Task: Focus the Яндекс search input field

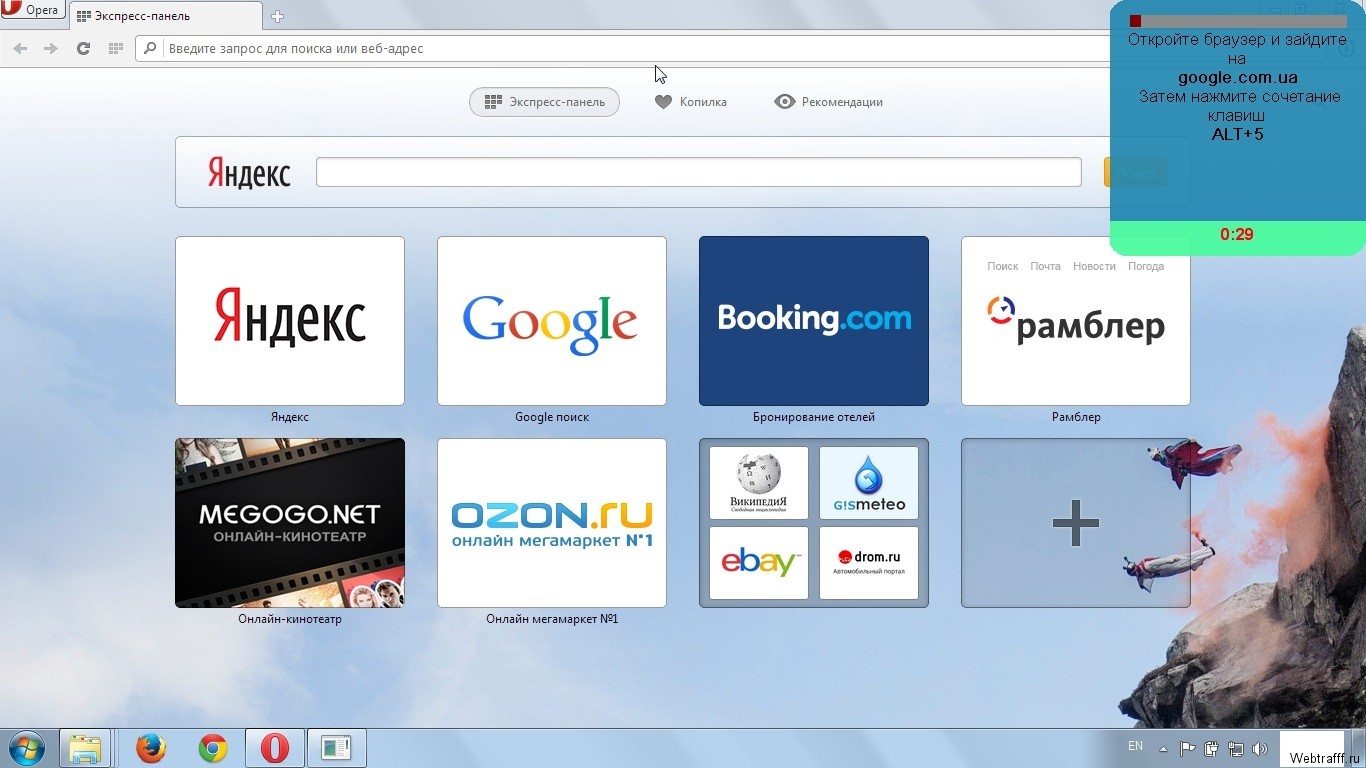Action: tap(699, 172)
